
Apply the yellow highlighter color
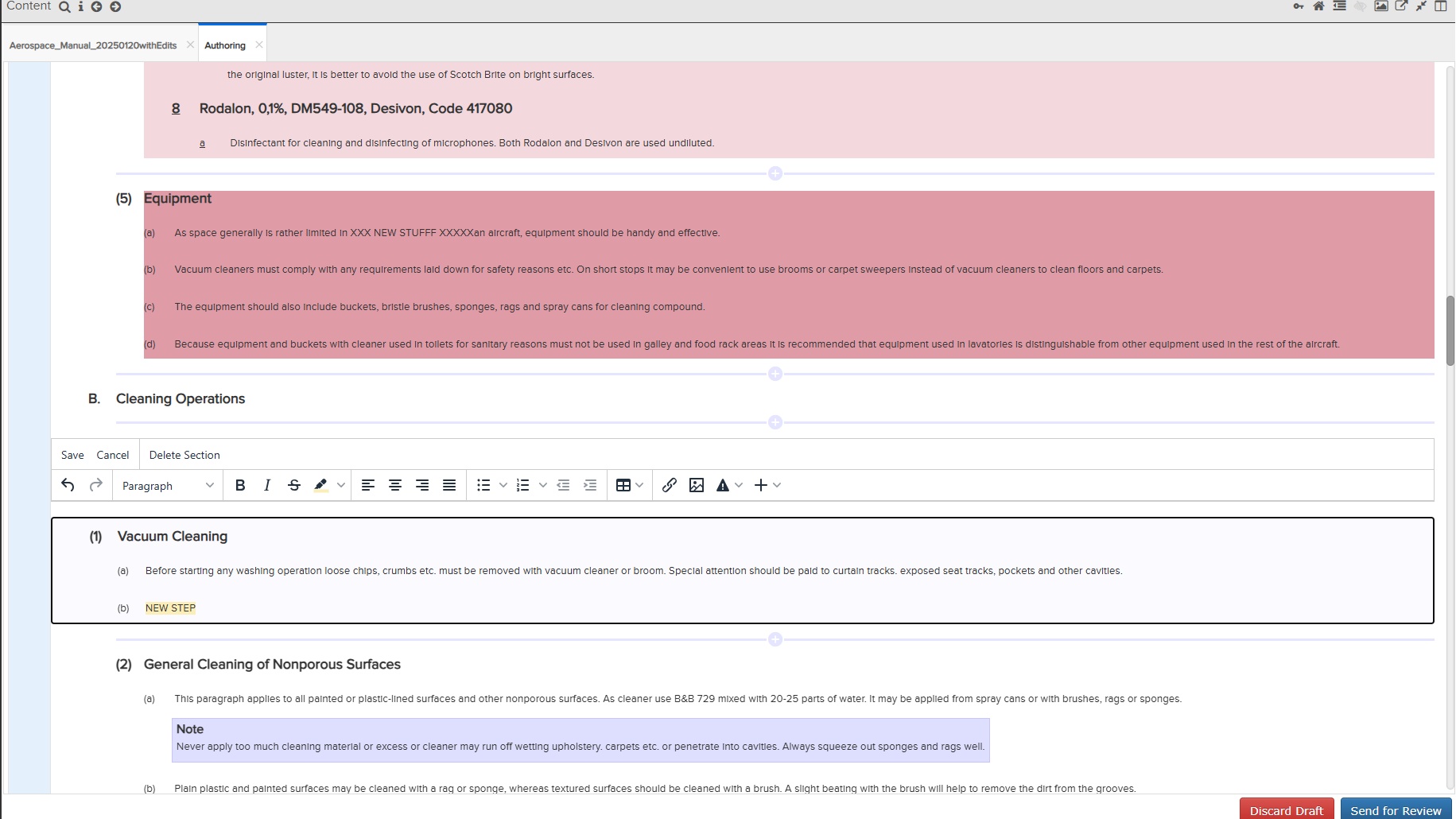pos(320,485)
